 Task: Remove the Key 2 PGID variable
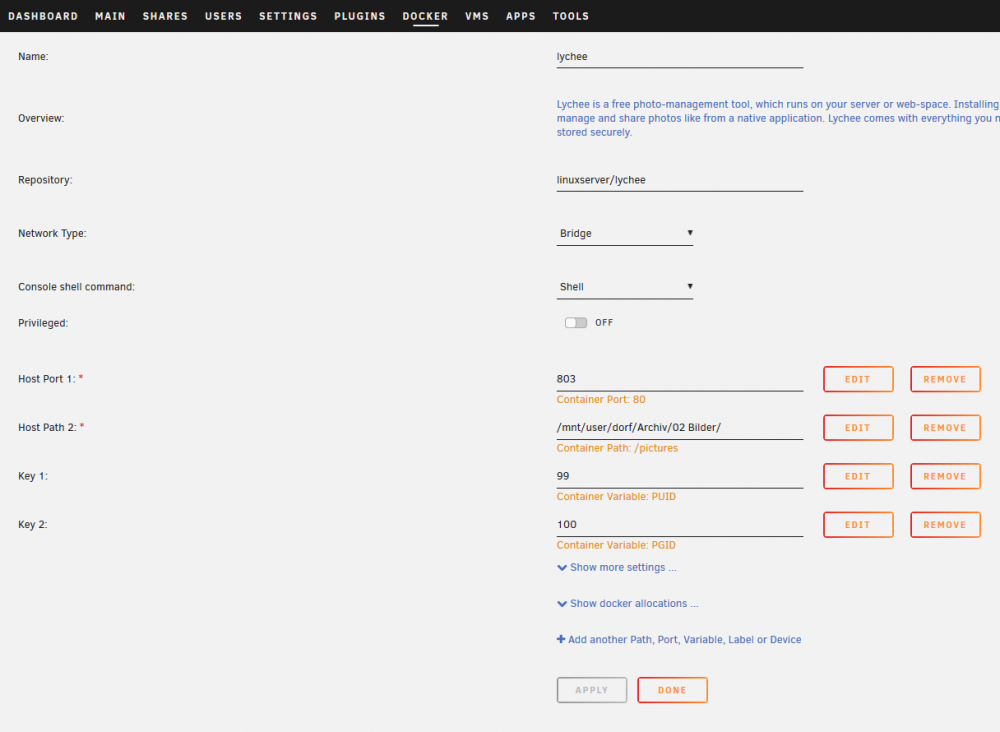click(x=945, y=525)
